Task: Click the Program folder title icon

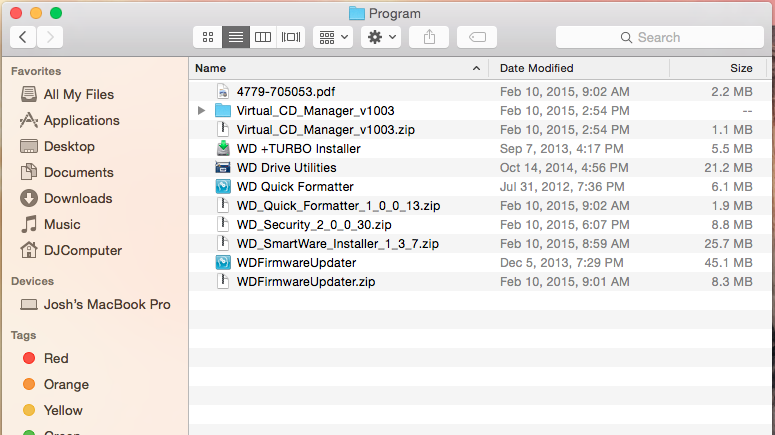Action: (x=356, y=13)
